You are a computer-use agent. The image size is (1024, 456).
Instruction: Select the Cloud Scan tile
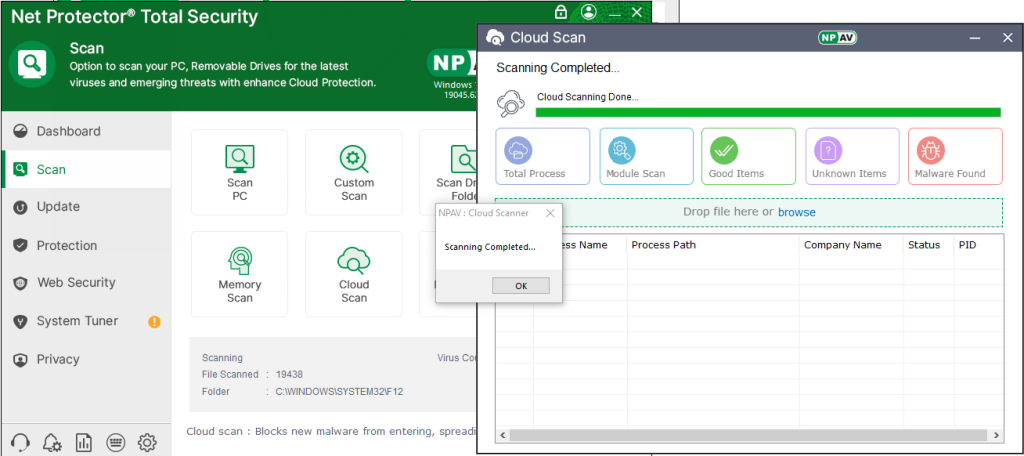click(x=354, y=274)
